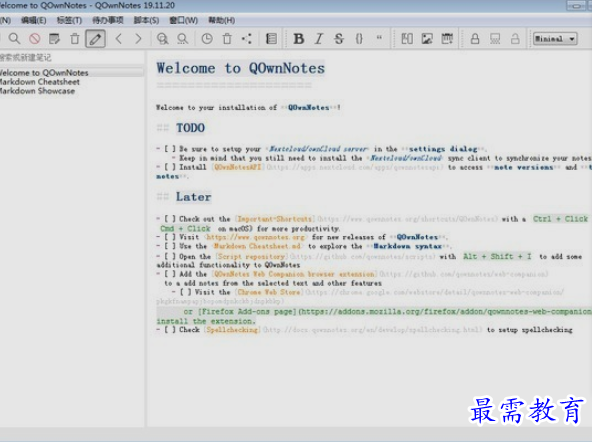Click table icon left of the lock
The image size is (592, 442).
point(447,39)
